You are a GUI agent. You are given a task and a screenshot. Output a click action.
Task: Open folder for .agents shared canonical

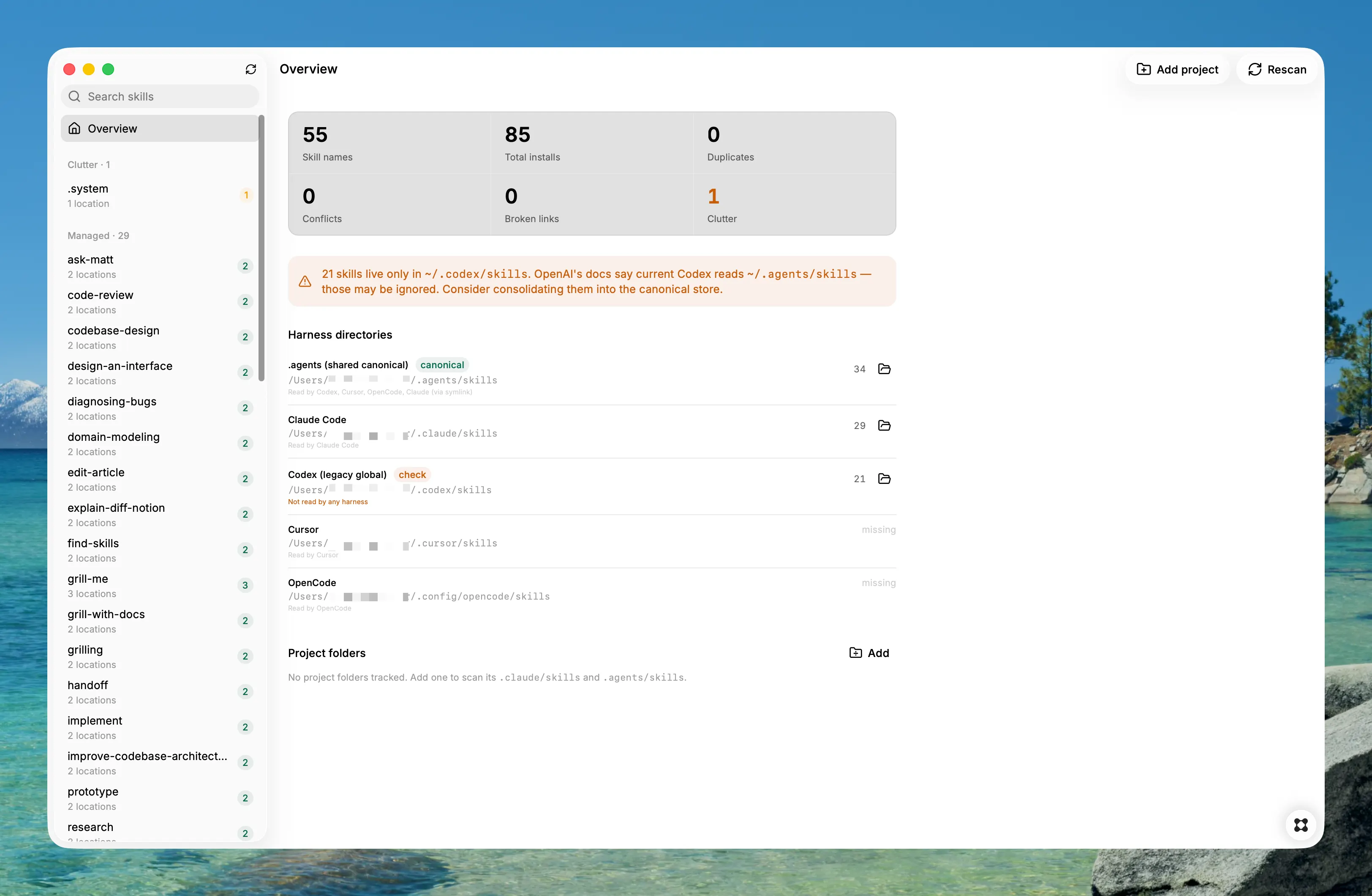(884, 369)
